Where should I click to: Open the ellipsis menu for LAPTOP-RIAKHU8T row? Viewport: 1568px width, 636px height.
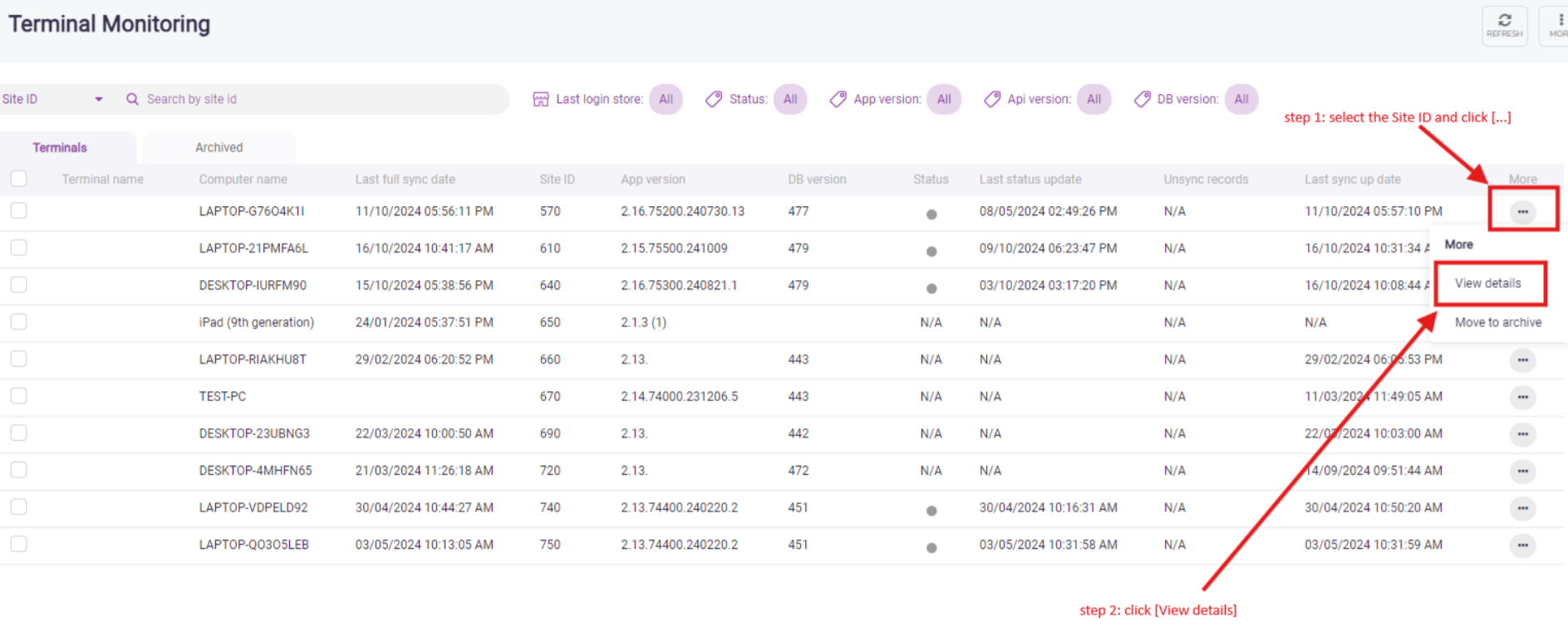point(1522,360)
